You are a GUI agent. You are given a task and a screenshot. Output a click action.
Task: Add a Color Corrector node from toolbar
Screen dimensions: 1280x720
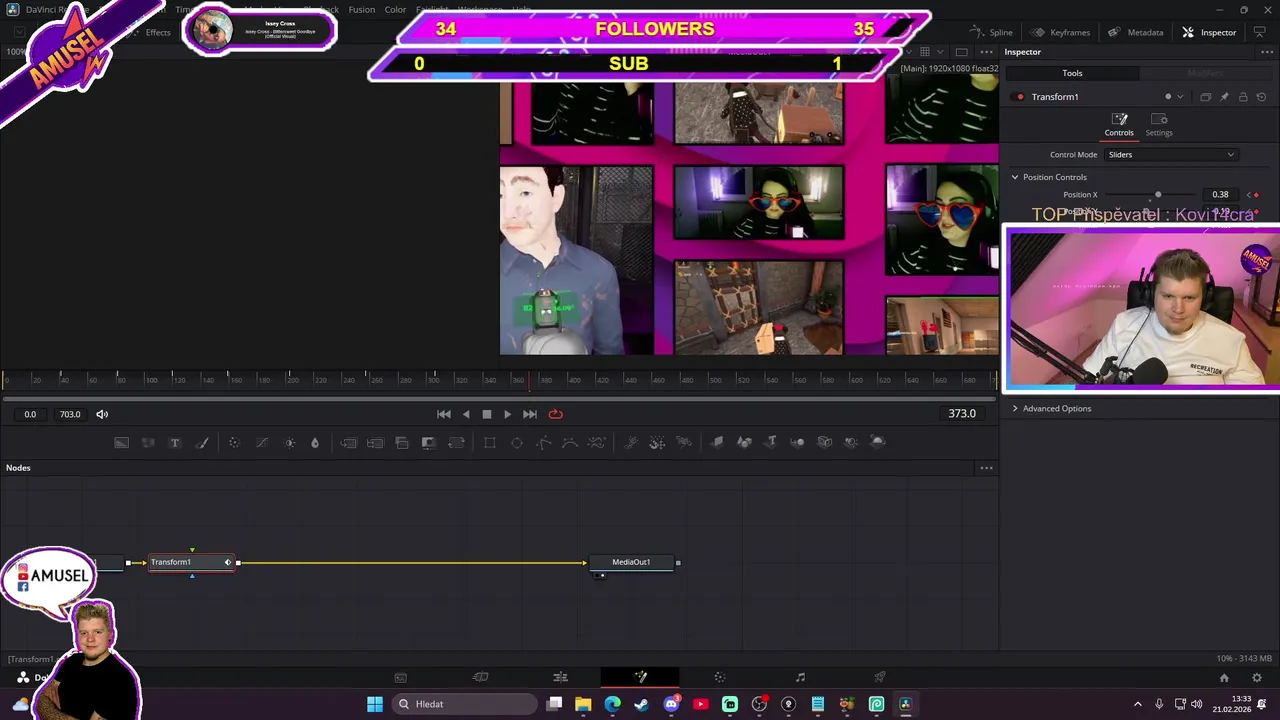[234, 442]
